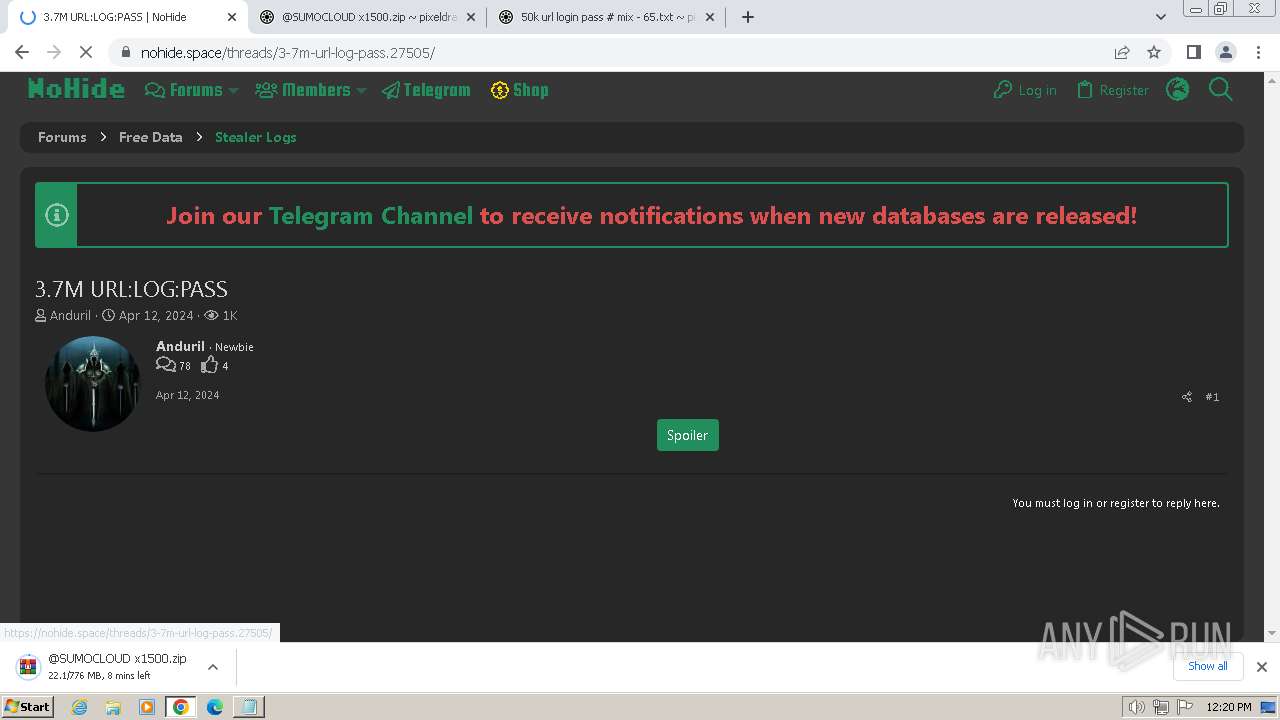Open Microsoft Edge from taskbar
Viewport: 1280px width, 720px height.
click(x=215, y=707)
